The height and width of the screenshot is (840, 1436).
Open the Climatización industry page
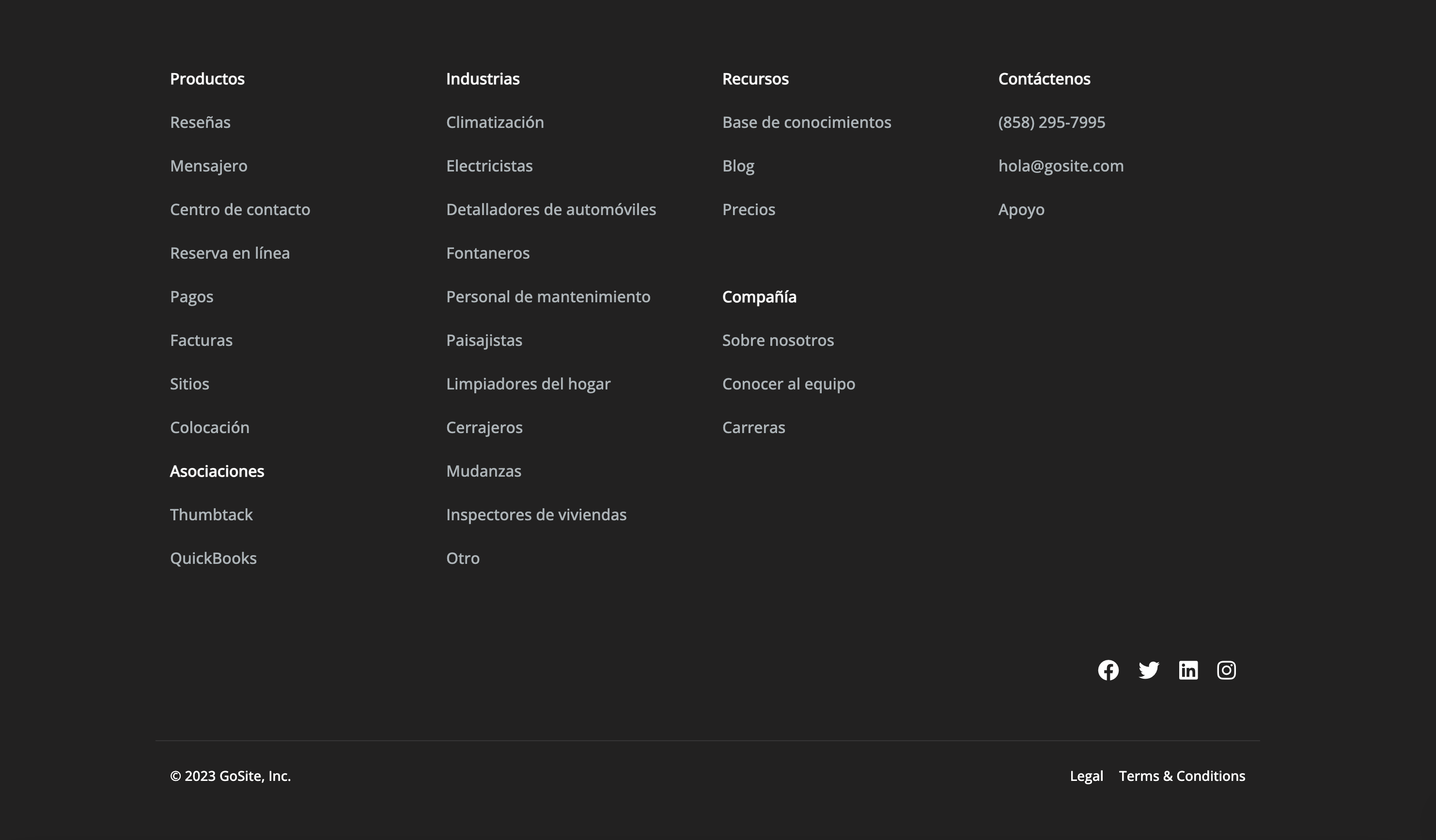tap(495, 123)
